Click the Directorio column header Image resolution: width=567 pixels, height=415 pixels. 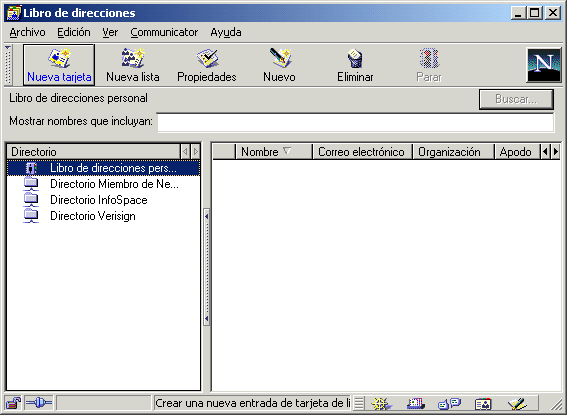click(93, 152)
